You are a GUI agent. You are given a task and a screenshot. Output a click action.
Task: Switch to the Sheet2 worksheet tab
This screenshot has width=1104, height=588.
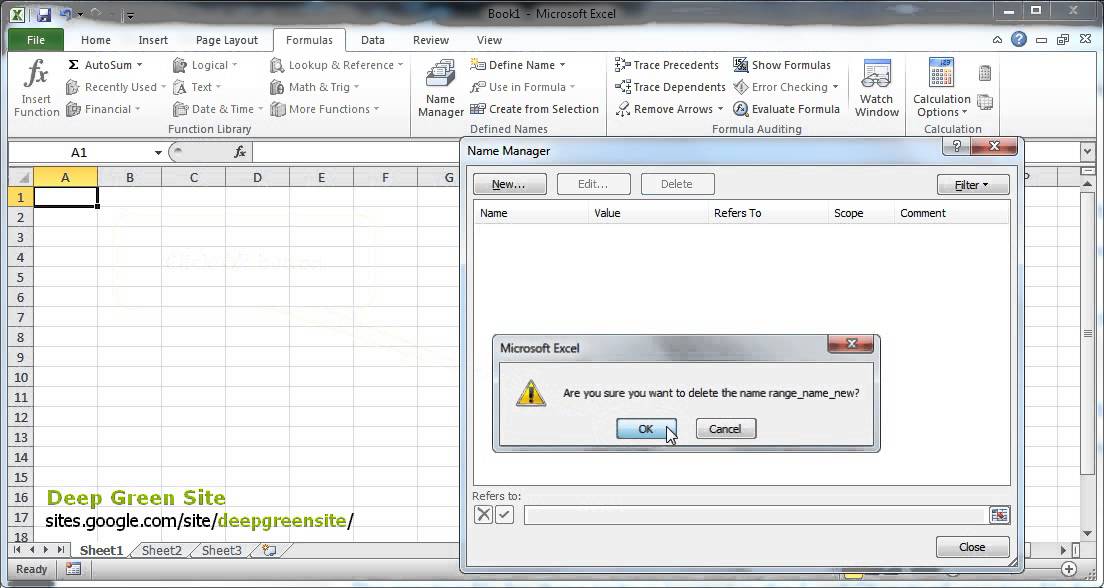[x=162, y=551]
